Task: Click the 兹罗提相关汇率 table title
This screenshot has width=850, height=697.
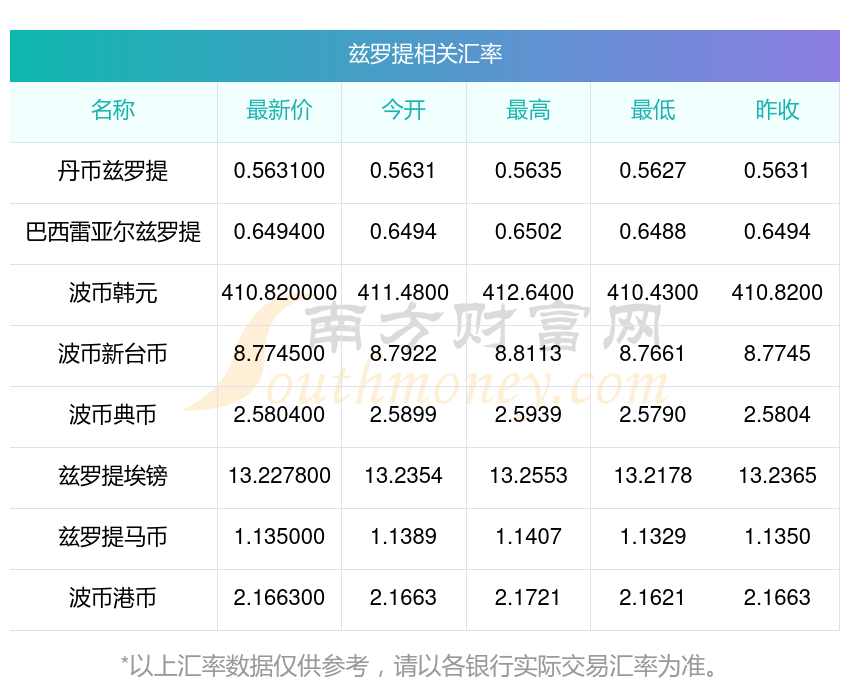Action: pos(425,54)
